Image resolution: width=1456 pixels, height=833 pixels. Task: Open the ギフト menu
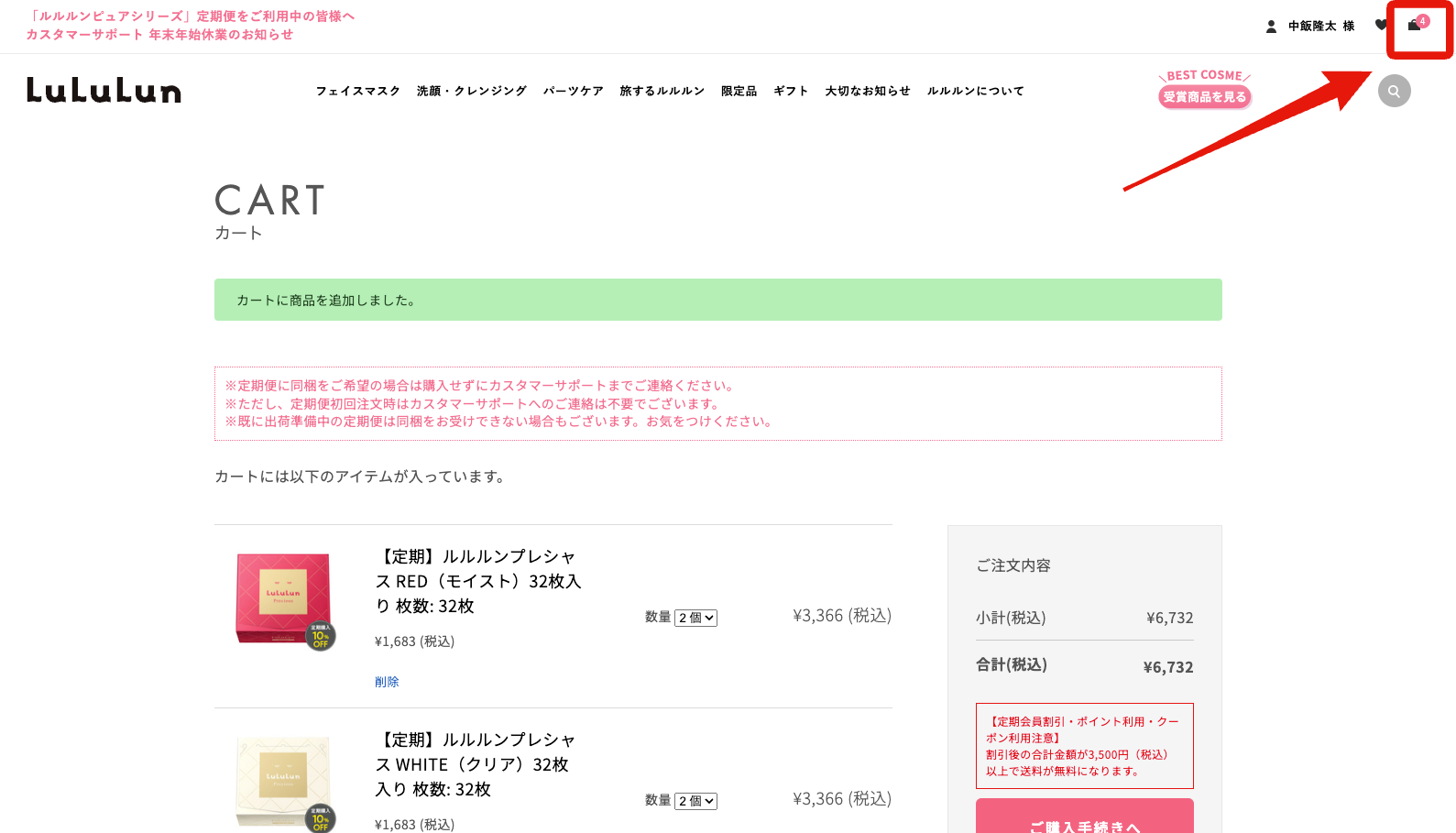pos(791,91)
